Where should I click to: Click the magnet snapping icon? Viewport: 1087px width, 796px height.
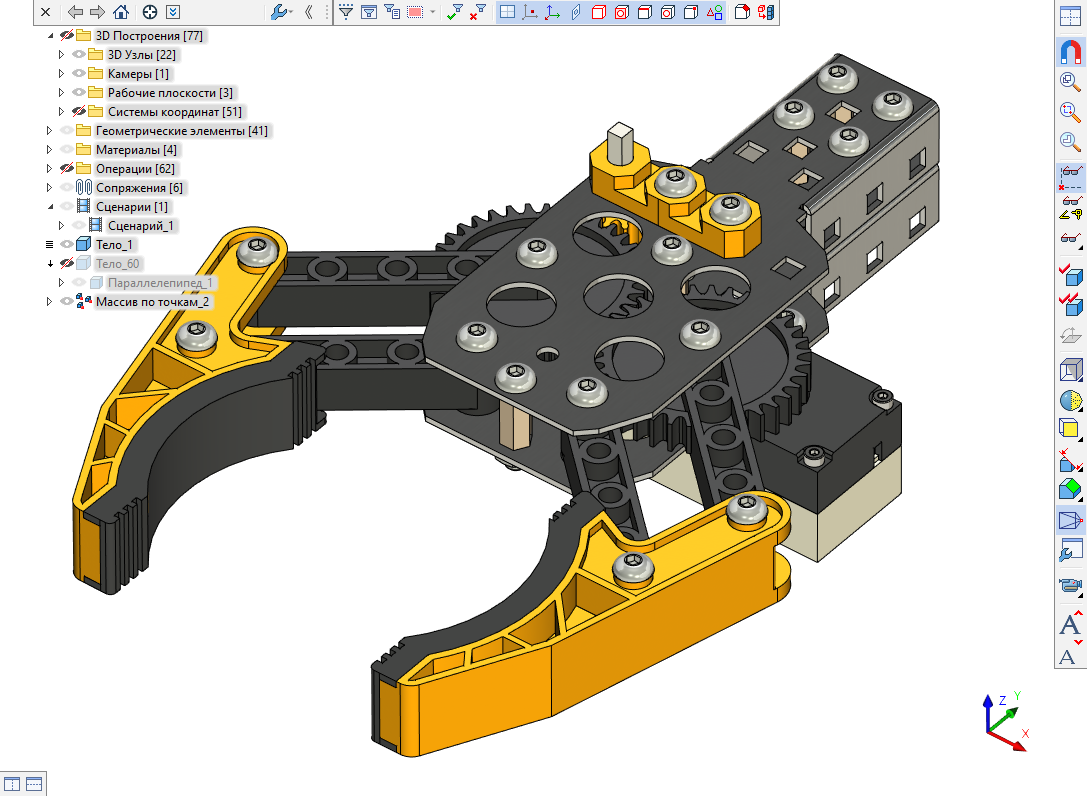point(1069,53)
